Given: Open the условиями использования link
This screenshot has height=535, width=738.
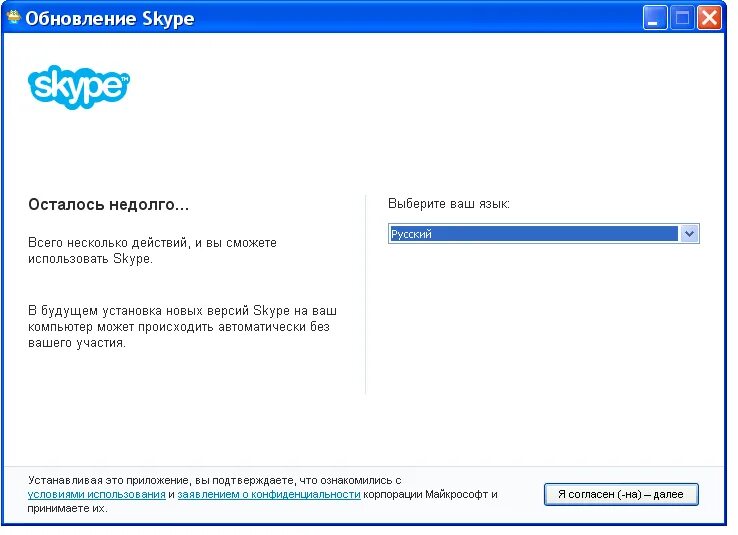Looking at the screenshot, I should coord(96,495).
